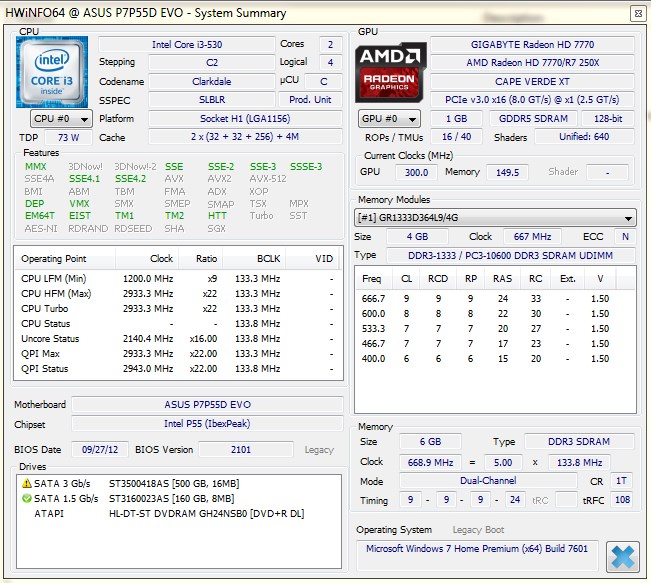Image resolution: width=651 pixels, height=583 pixels.
Task: Click the AES-NI feature label
Action: click(41, 229)
